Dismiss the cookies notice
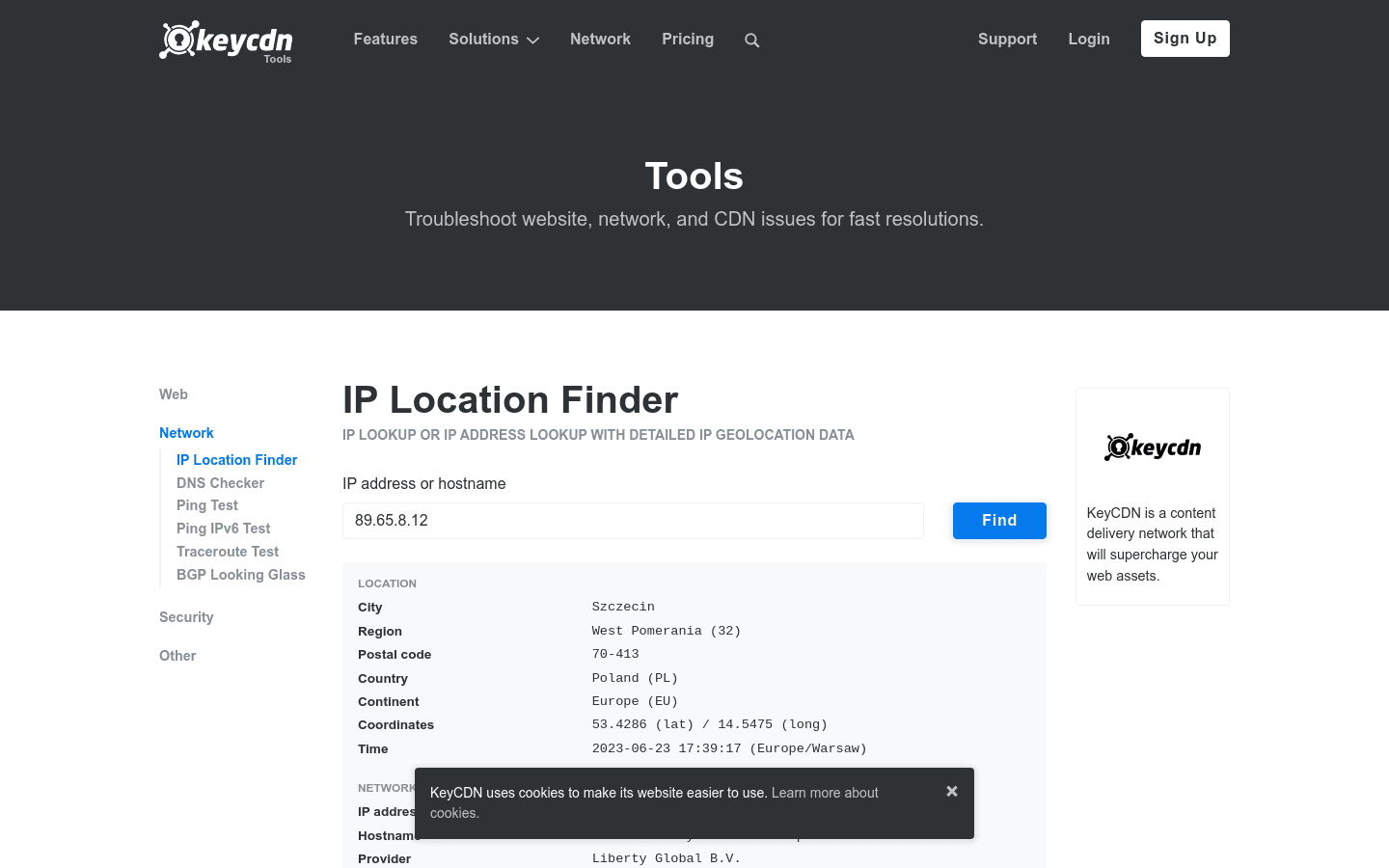This screenshot has height=868, width=1389. coord(951,791)
